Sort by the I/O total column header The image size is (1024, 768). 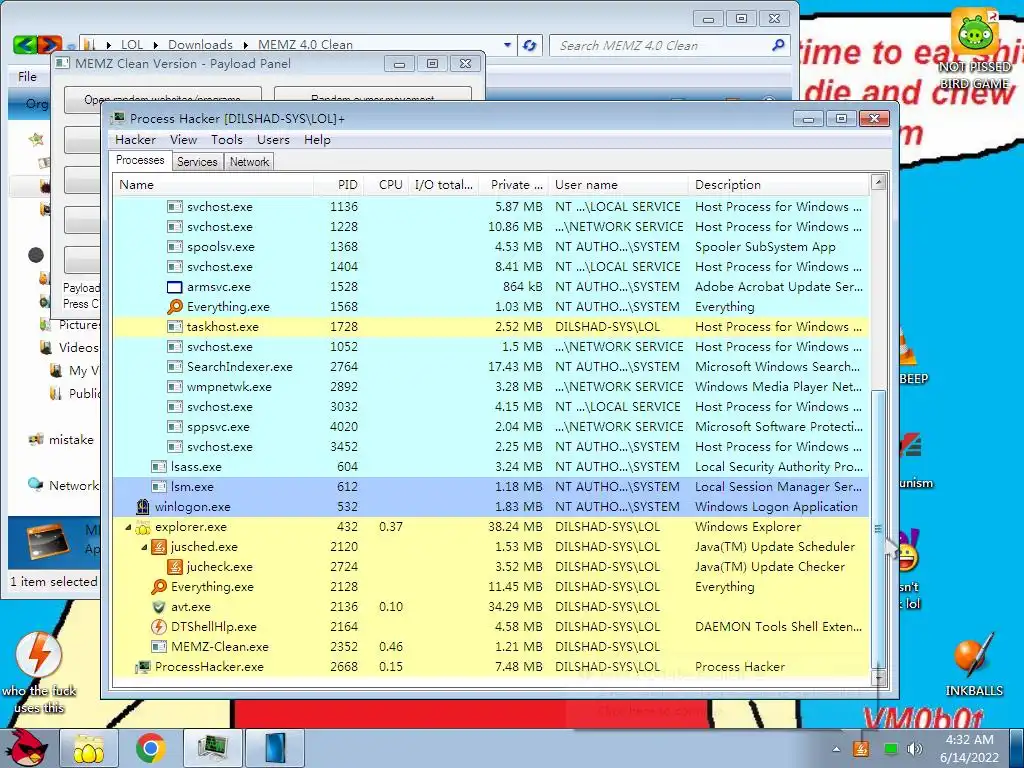(443, 185)
